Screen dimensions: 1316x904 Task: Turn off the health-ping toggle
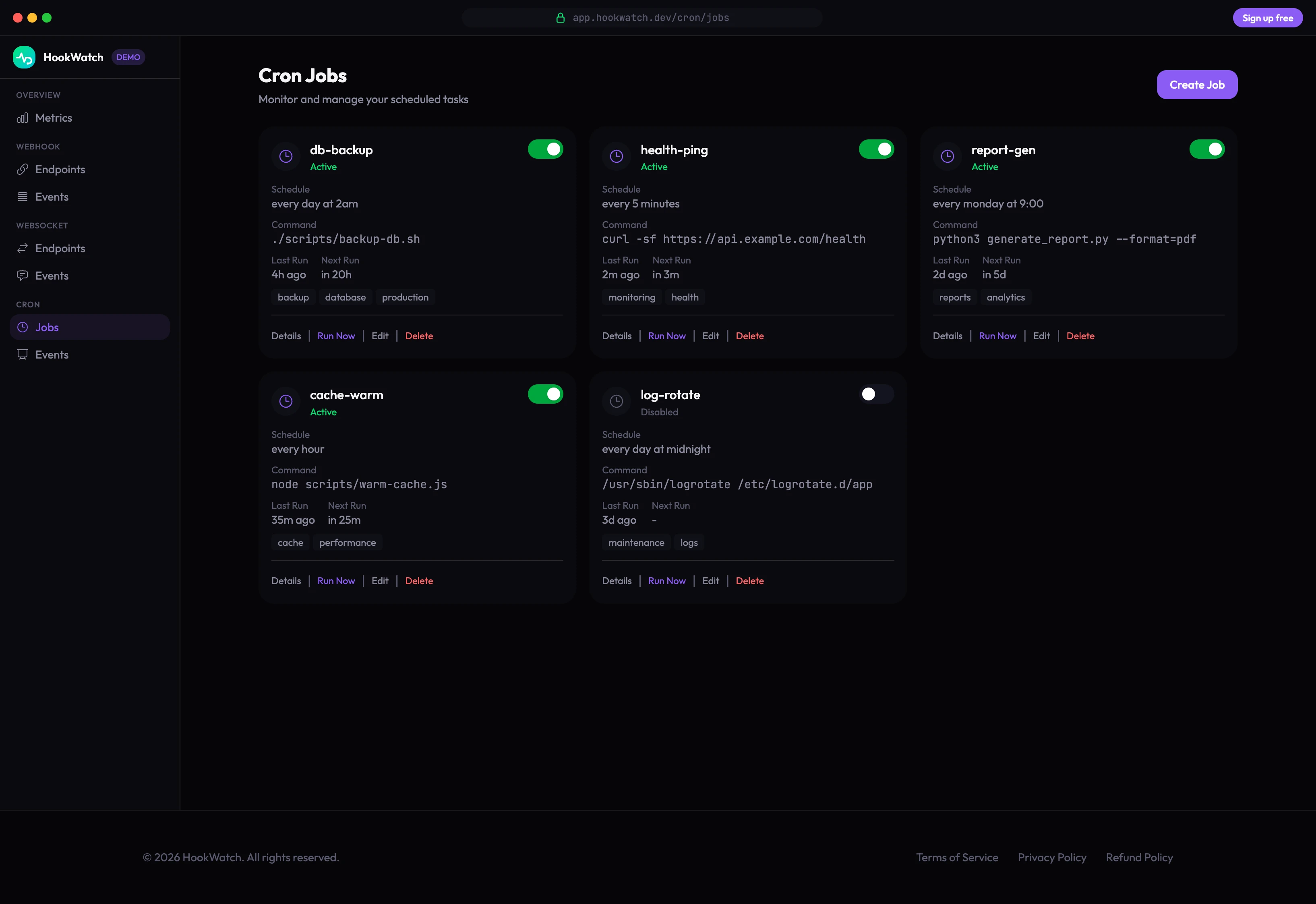[x=876, y=149]
